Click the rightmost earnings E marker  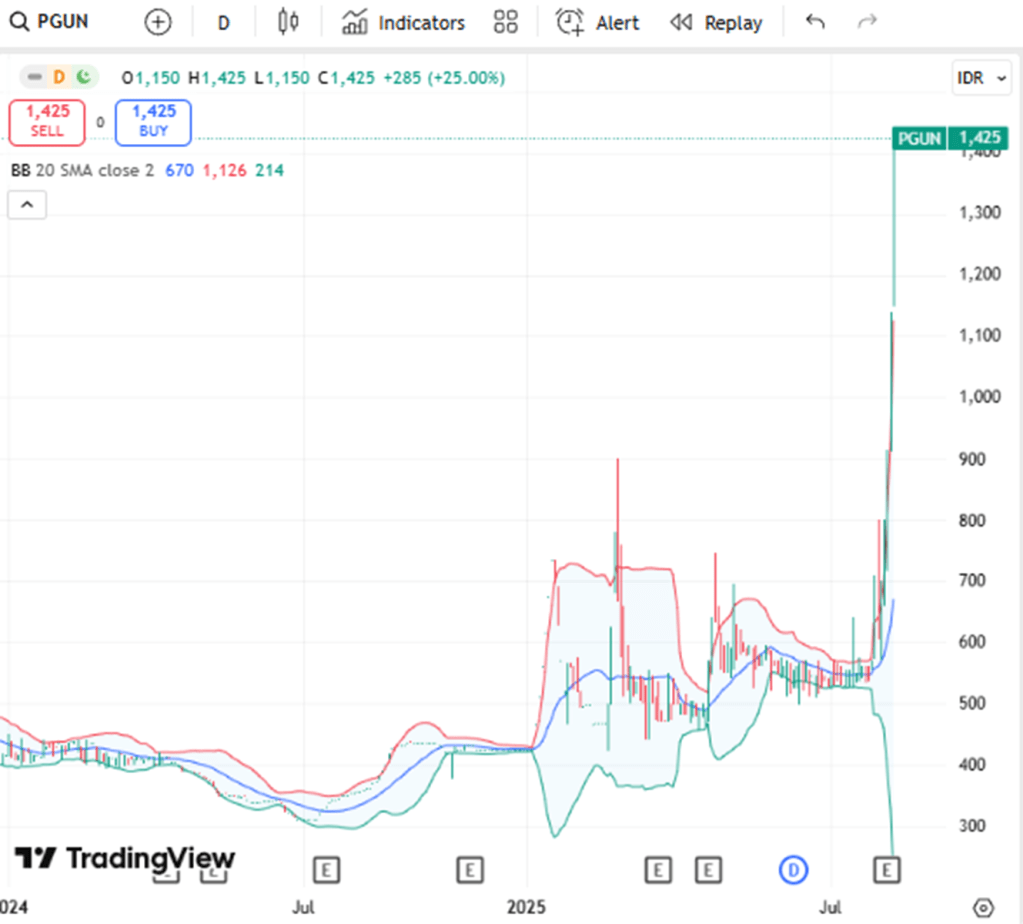coord(886,870)
